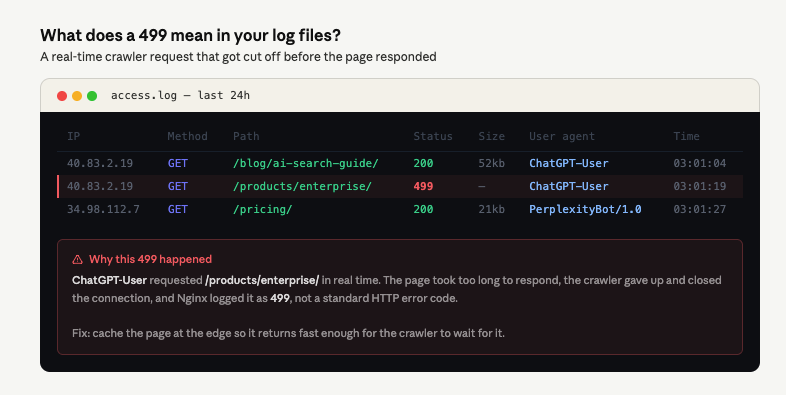This screenshot has height=395, width=786.
Task: Click the red 499 status code in table
Action: coord(423,186)
